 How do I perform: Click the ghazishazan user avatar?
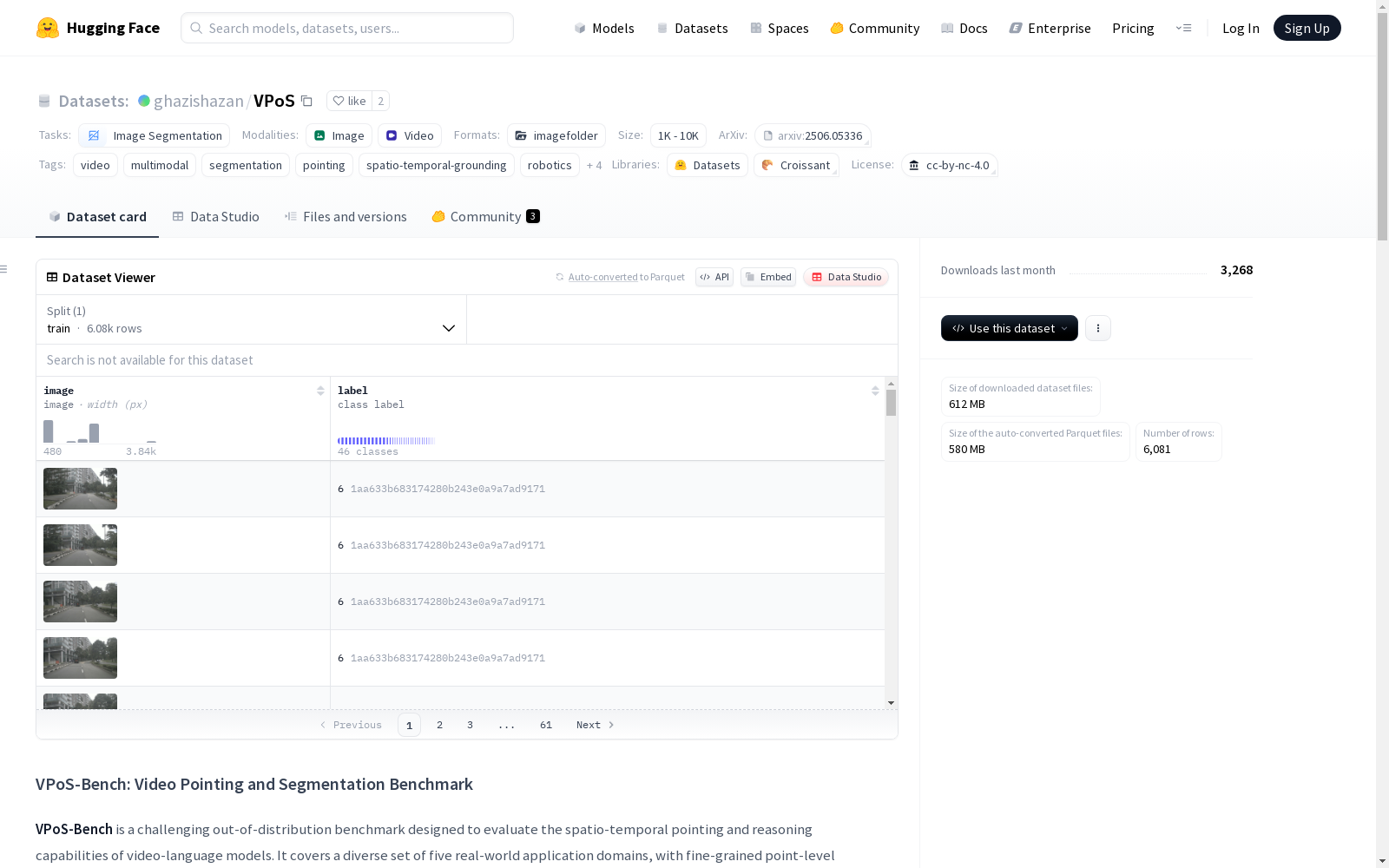point(144,101)
